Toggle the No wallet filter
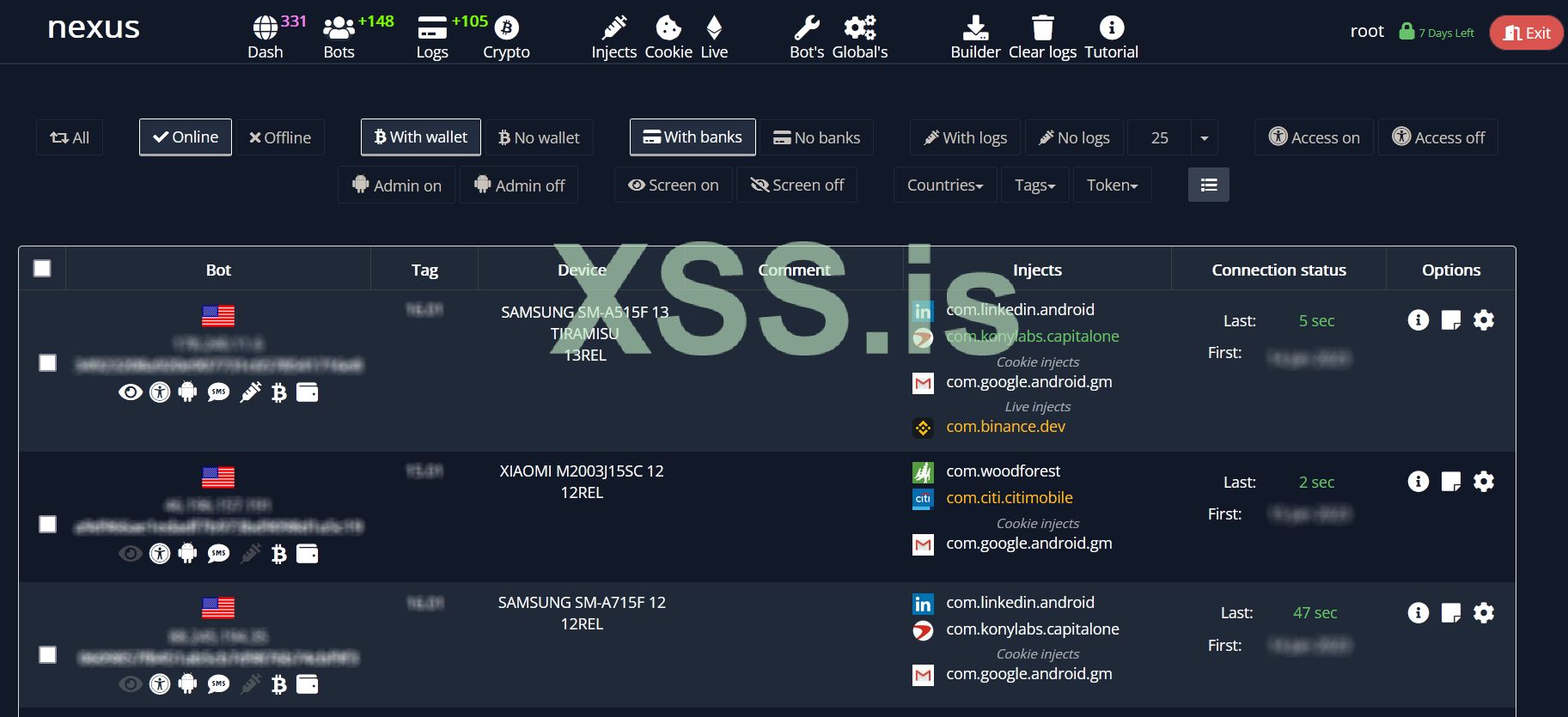Viewport: 1568px width, 717px height. tap(540, 137)
